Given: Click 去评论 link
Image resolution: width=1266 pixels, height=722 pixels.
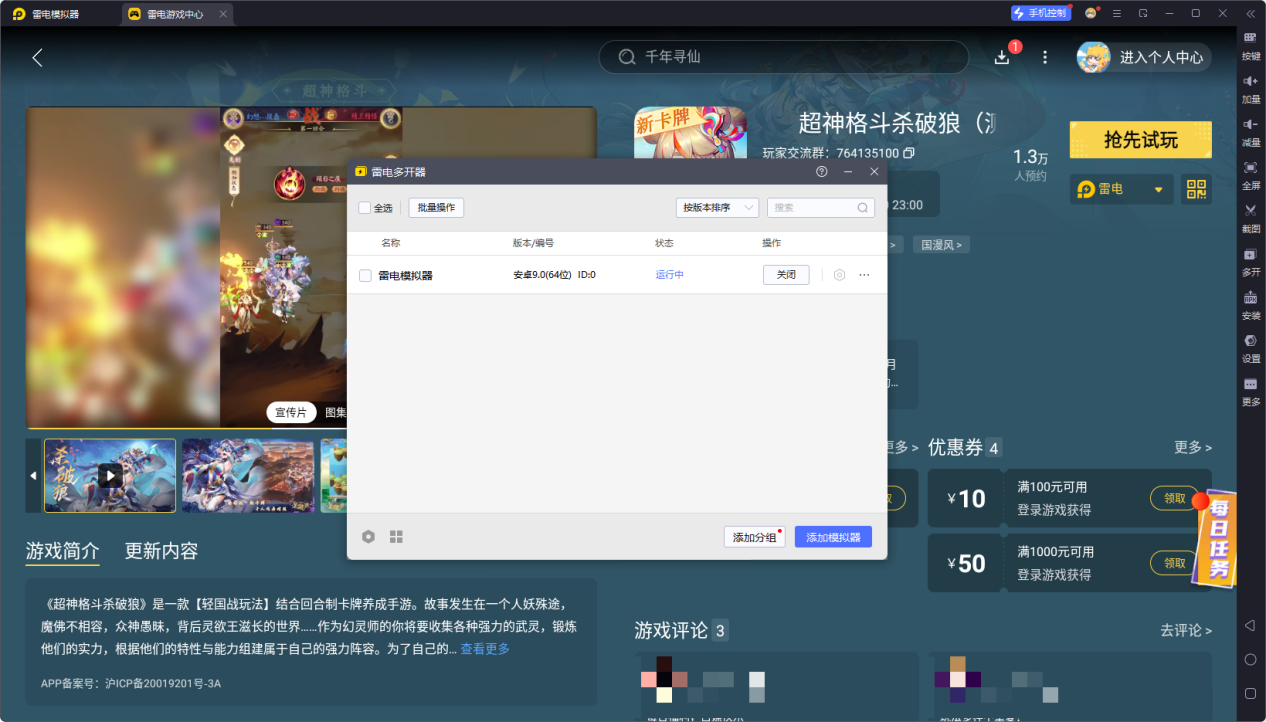Looking at the screenshot, I should [x=1186, y=630].
